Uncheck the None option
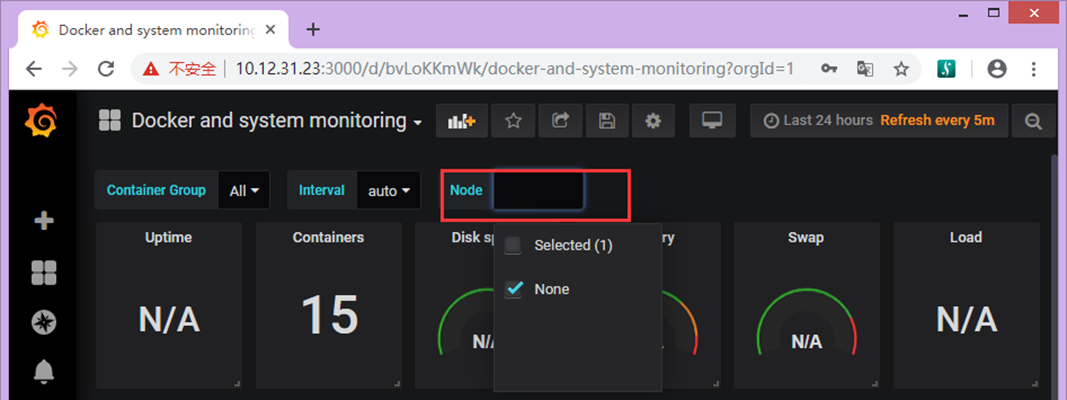 tap(512, 289)
